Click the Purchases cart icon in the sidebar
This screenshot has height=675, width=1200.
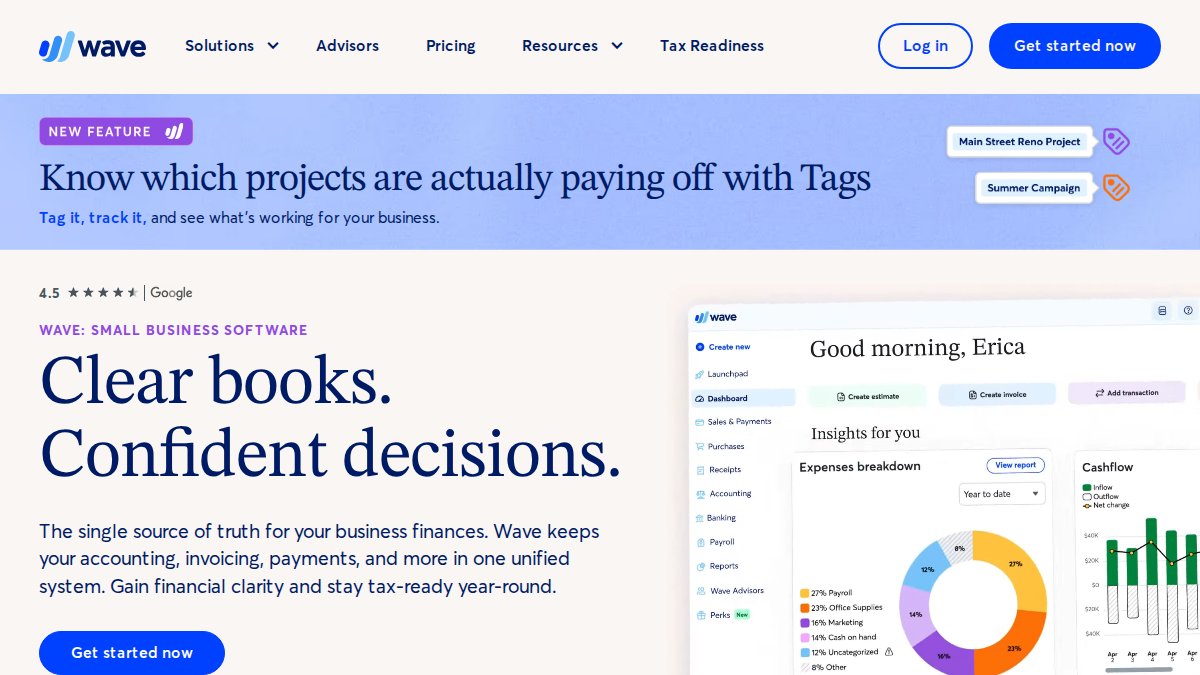click(700, 446)
